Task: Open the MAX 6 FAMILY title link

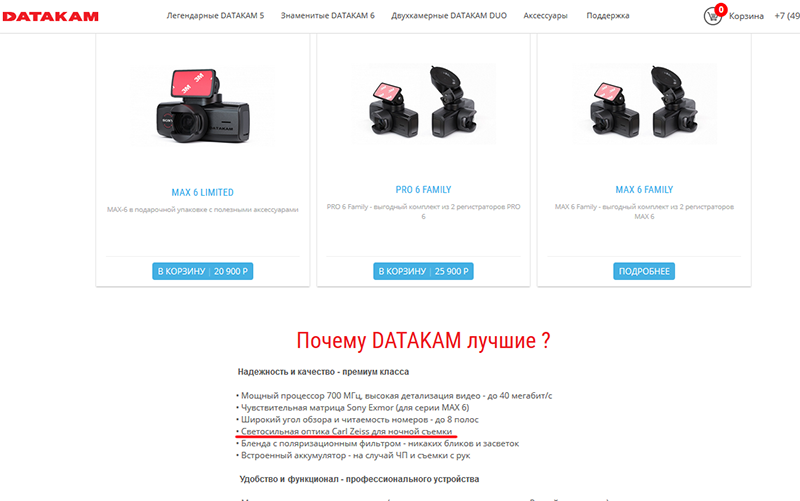Action: pyautogui.click(x=644, y=190)
